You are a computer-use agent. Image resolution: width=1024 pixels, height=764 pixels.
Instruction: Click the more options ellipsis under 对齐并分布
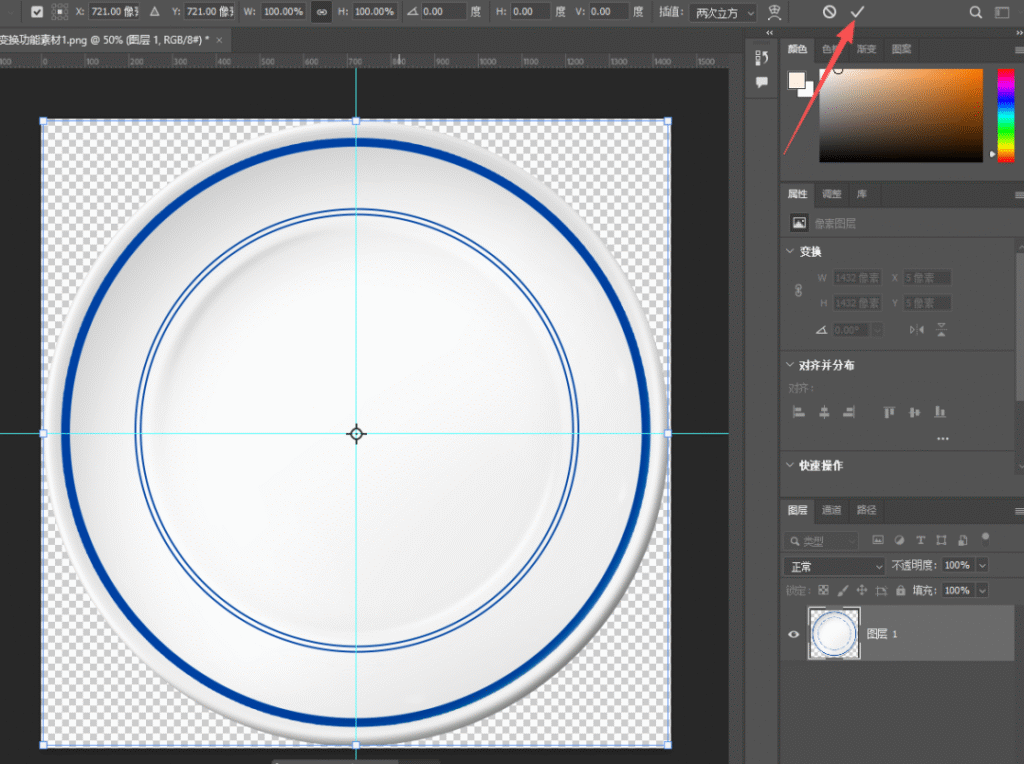coord(942,439)
